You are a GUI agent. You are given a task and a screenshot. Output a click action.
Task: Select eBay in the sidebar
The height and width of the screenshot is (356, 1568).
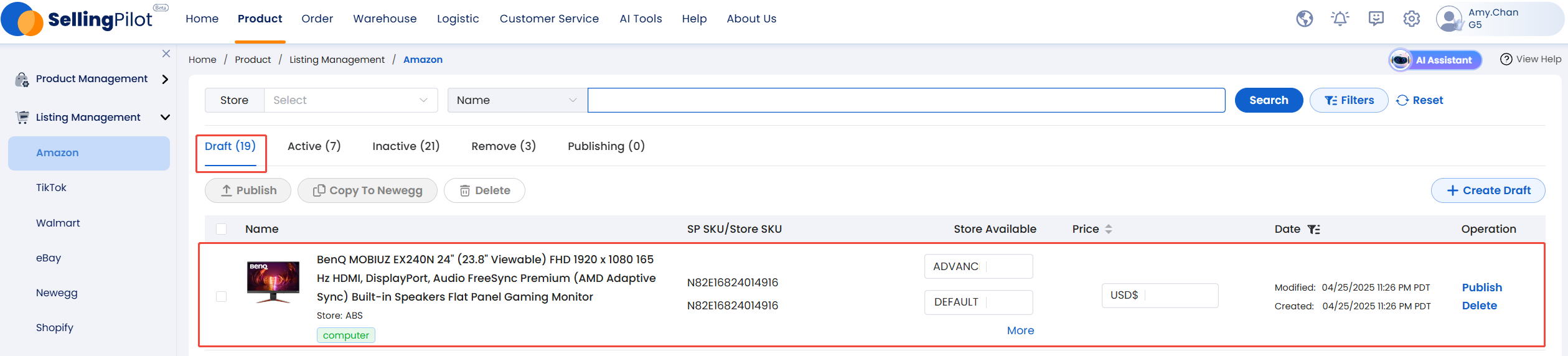pyautogui.click(x=49, y=258)
